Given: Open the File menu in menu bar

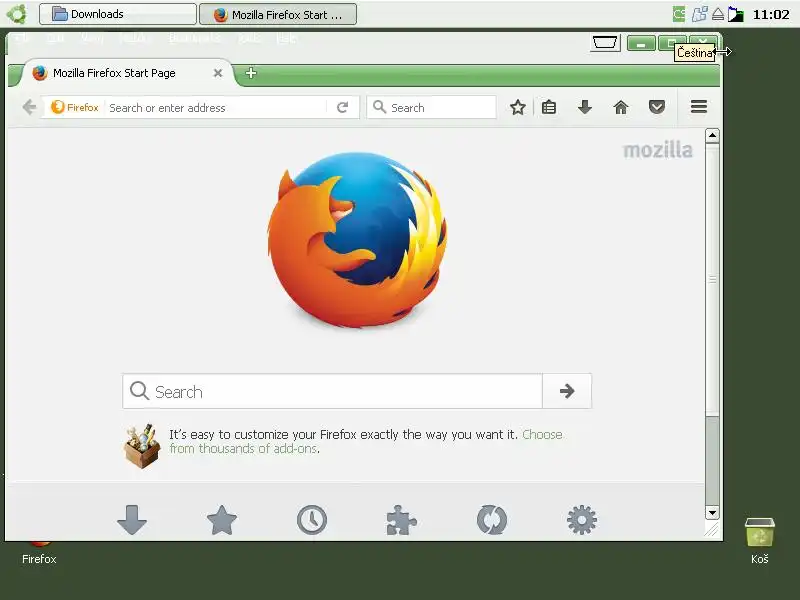Looking at the screenshot, I should point(21,39).
